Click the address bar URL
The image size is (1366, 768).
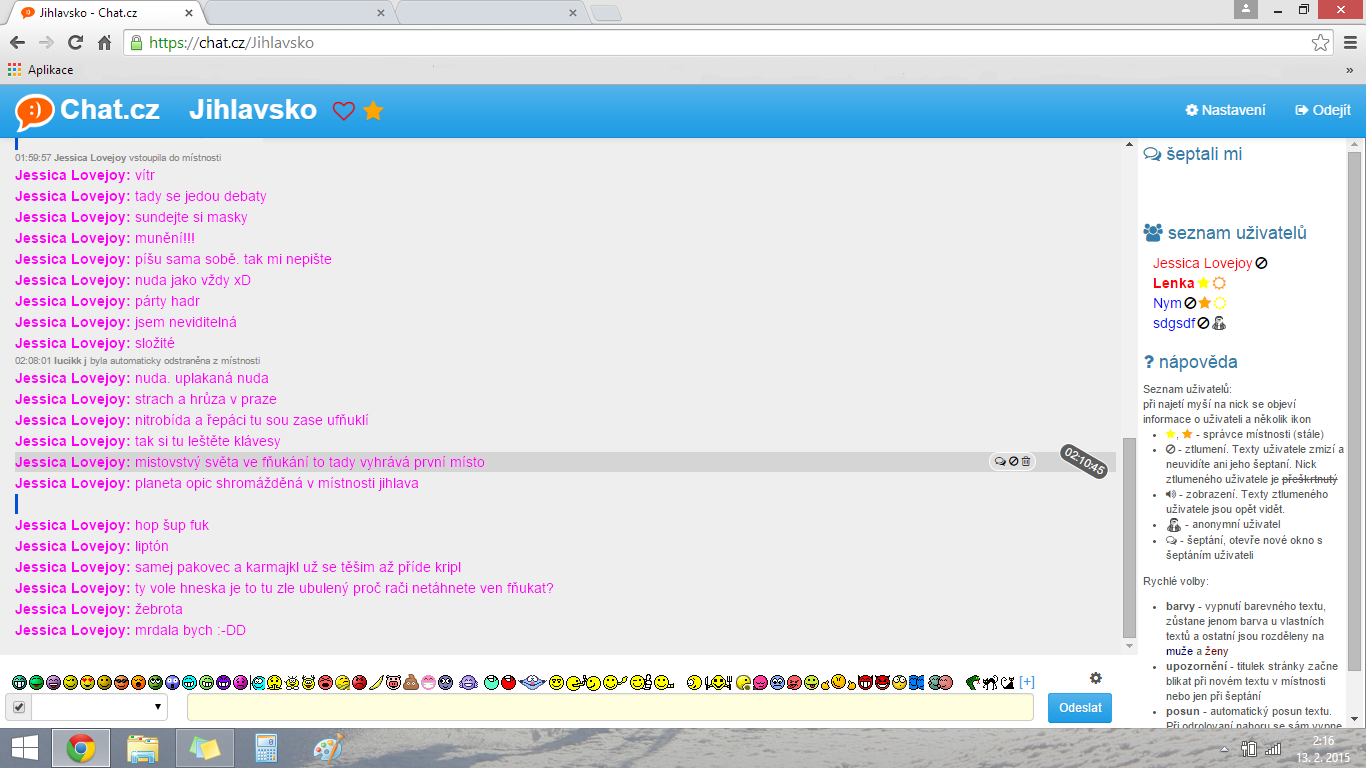[x=231, y=43]
